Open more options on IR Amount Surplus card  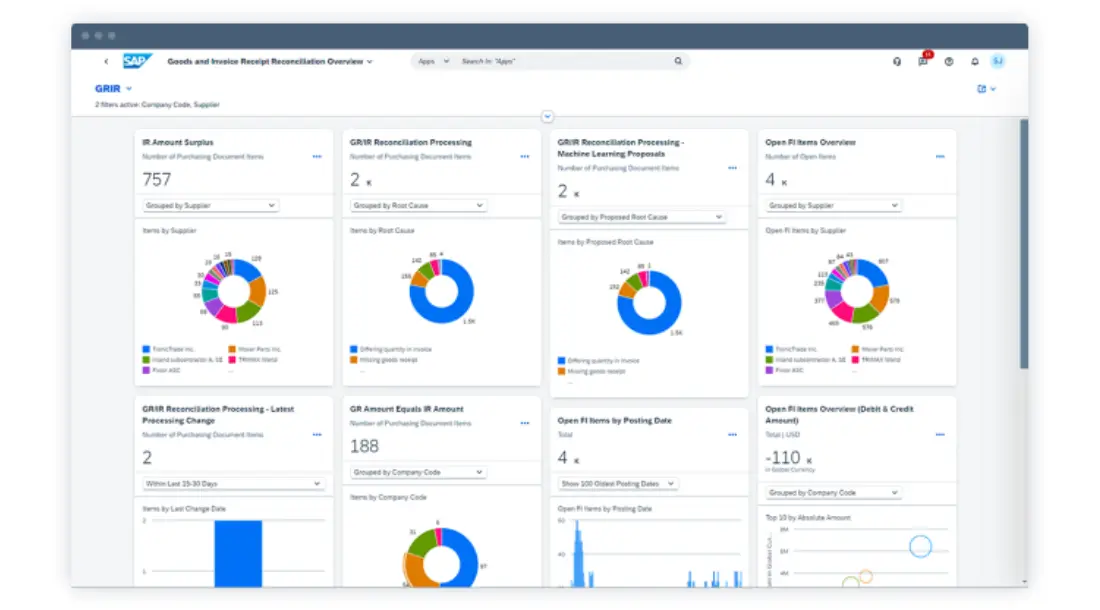317,156
